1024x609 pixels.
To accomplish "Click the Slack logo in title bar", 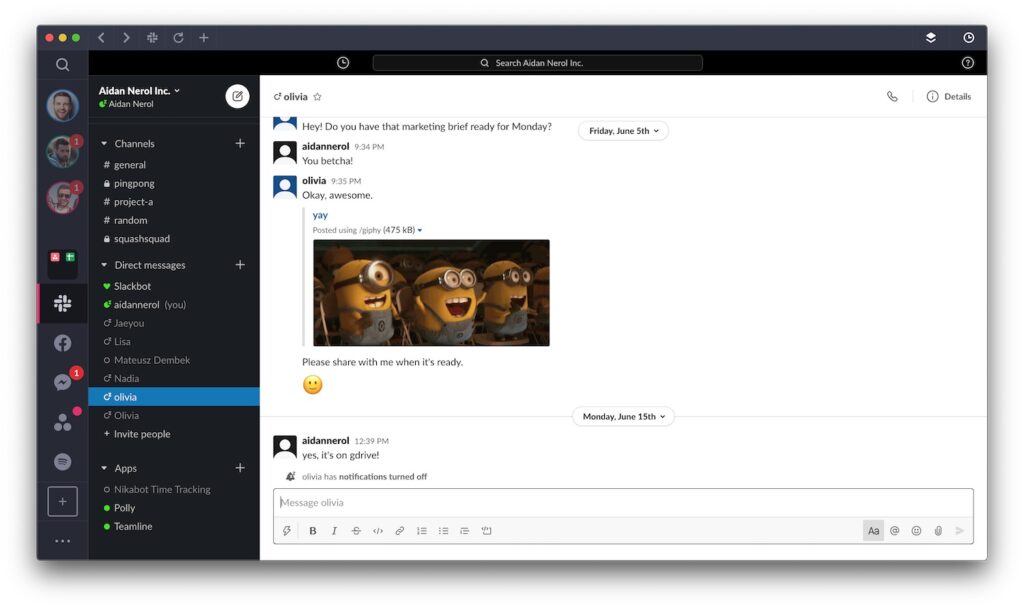I will pyautogui.click(x=152, y=38).
